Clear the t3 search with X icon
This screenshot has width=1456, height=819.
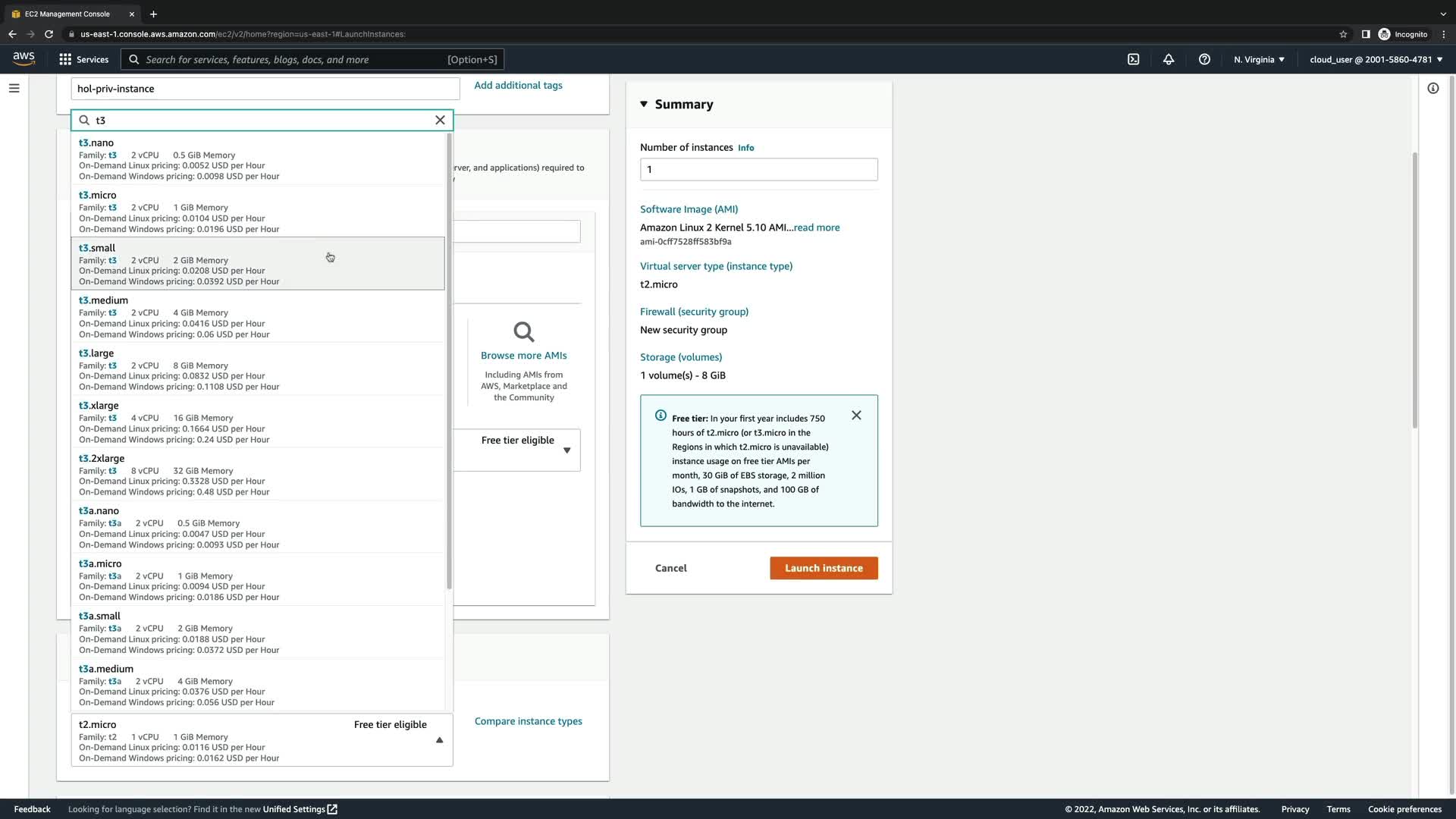click(x=440, y=120)
